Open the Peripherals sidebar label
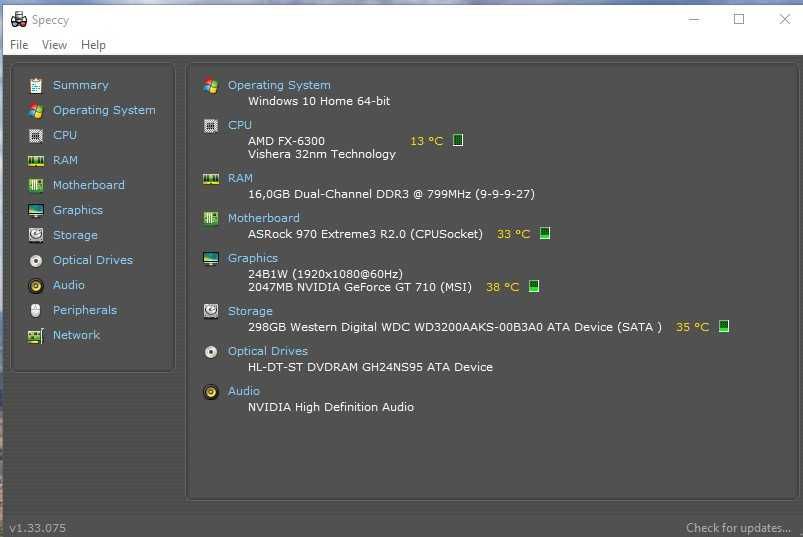This screenshot has height=537, width=803. (x=85, y=310)
